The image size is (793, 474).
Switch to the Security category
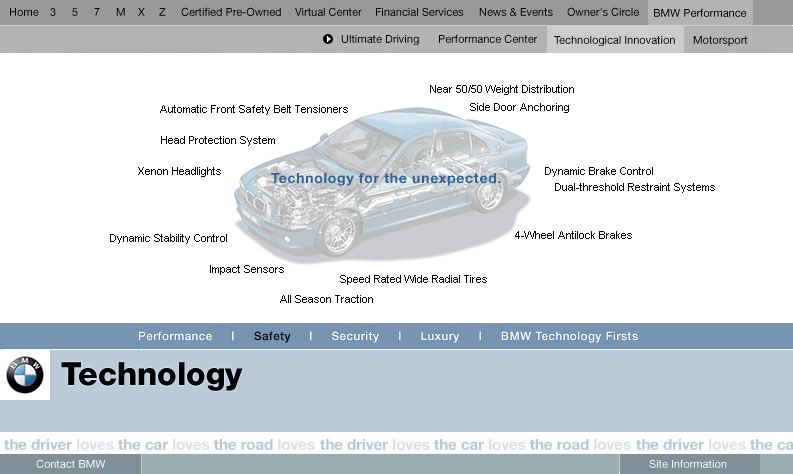(355, 336)
